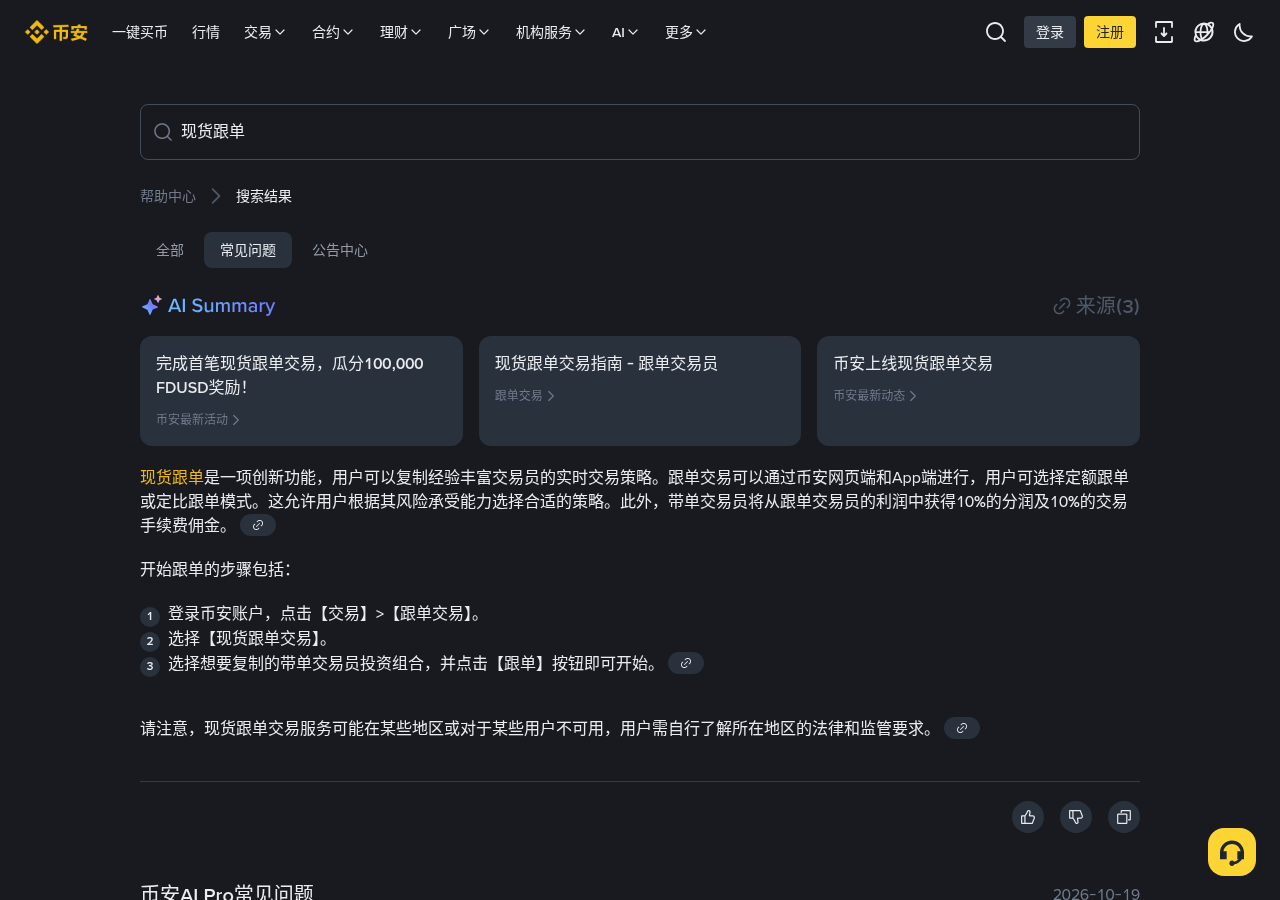Open 现货跟单交易指南 - 跟单交易员 source card
Screen dimensions: 1280x900
(x=640, y=391)
